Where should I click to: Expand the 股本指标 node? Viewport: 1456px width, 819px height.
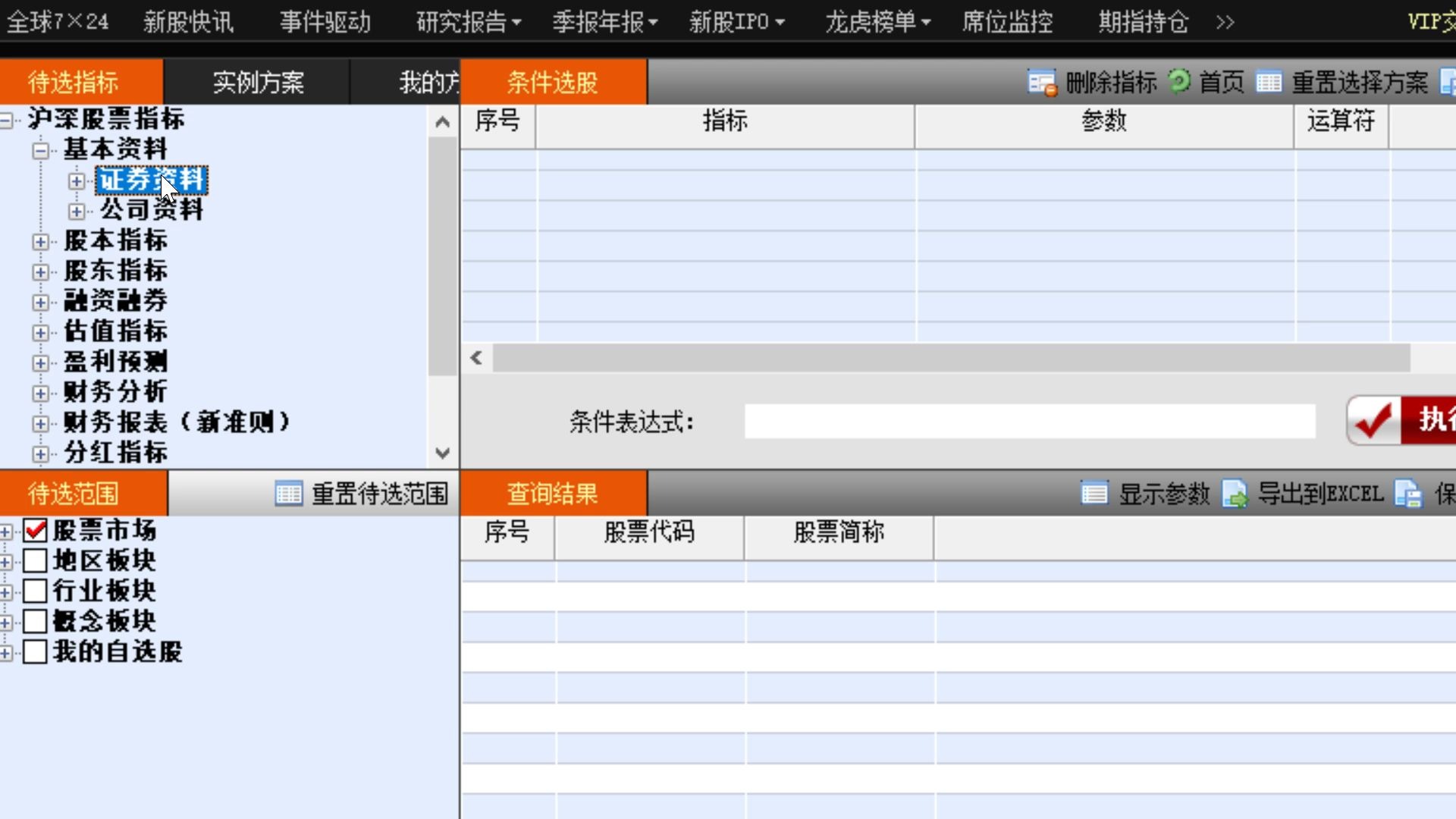(40, 241)
